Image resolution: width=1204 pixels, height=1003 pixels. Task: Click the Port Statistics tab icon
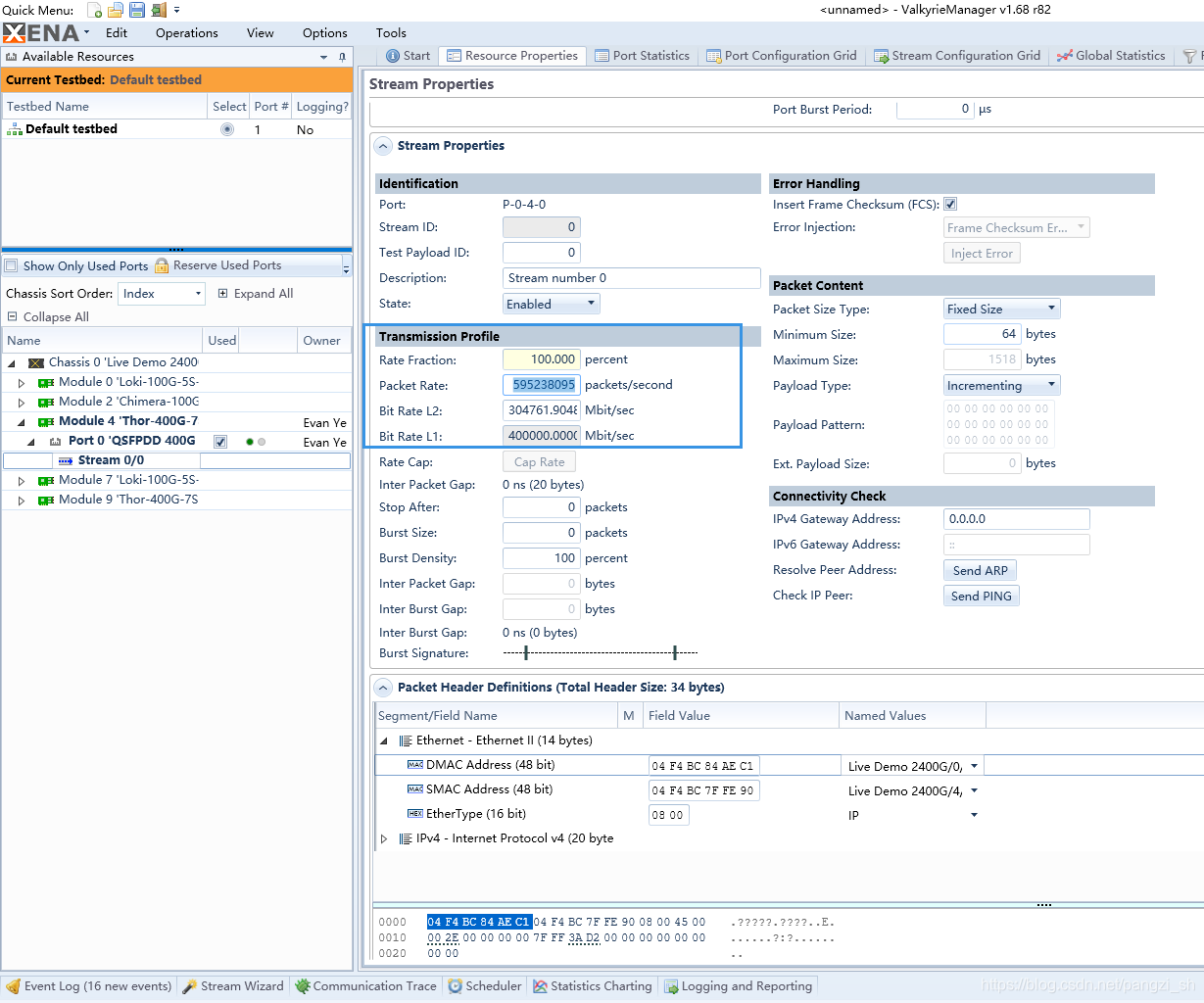(602, 56)
